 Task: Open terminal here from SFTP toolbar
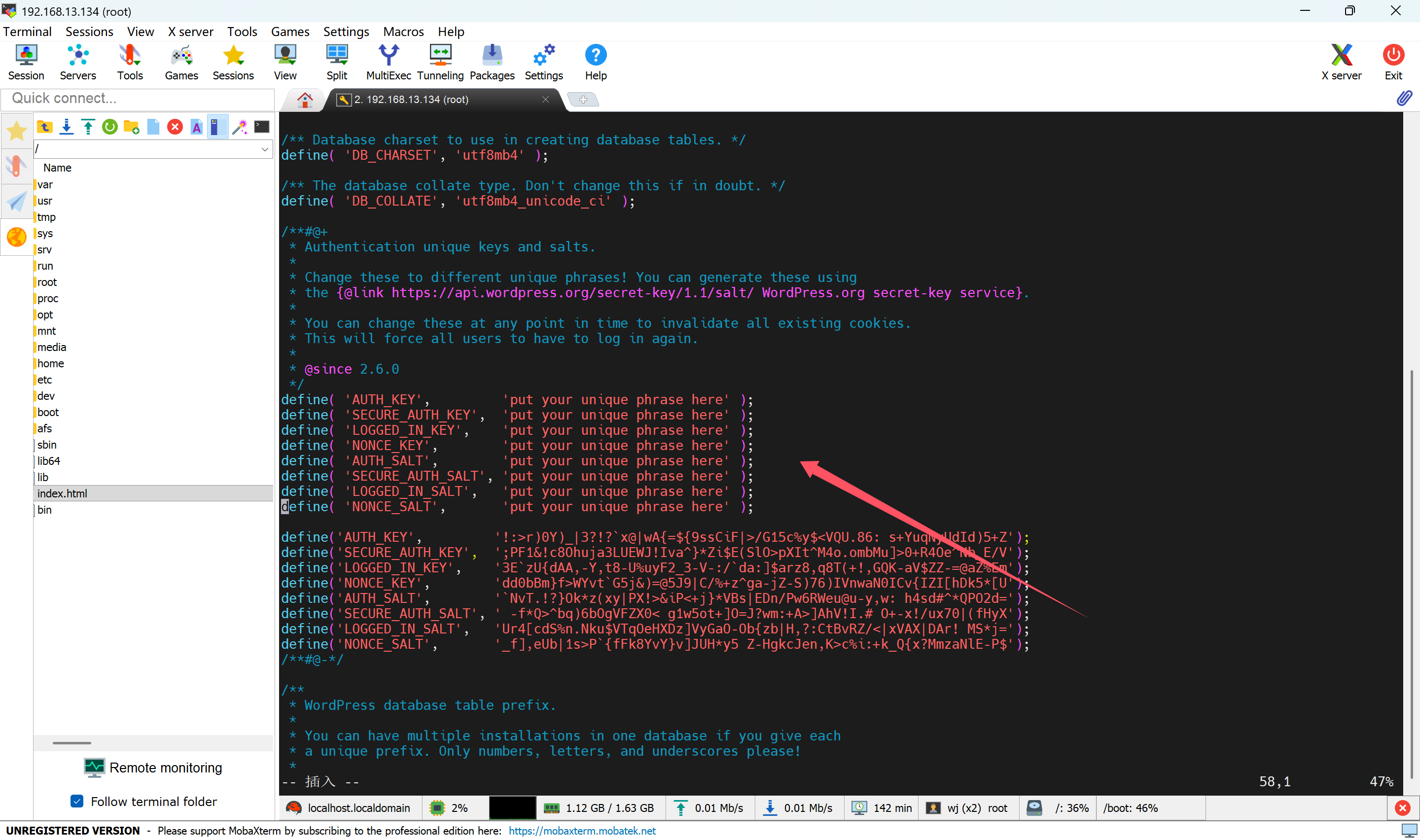[261, 127]
